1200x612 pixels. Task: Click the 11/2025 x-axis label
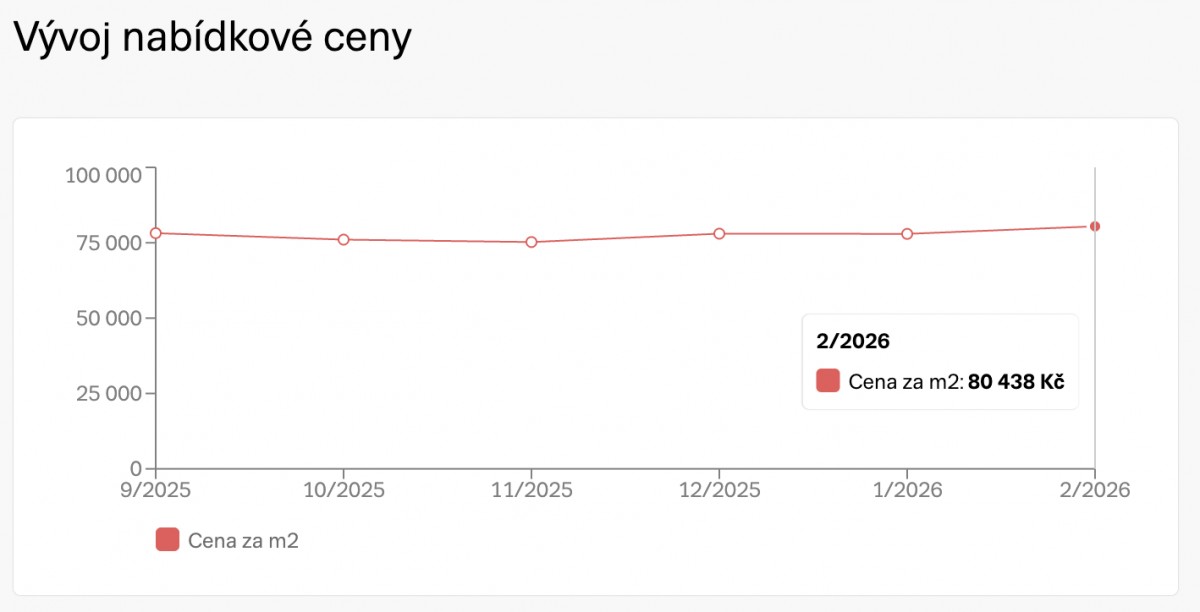pos(531,490)
